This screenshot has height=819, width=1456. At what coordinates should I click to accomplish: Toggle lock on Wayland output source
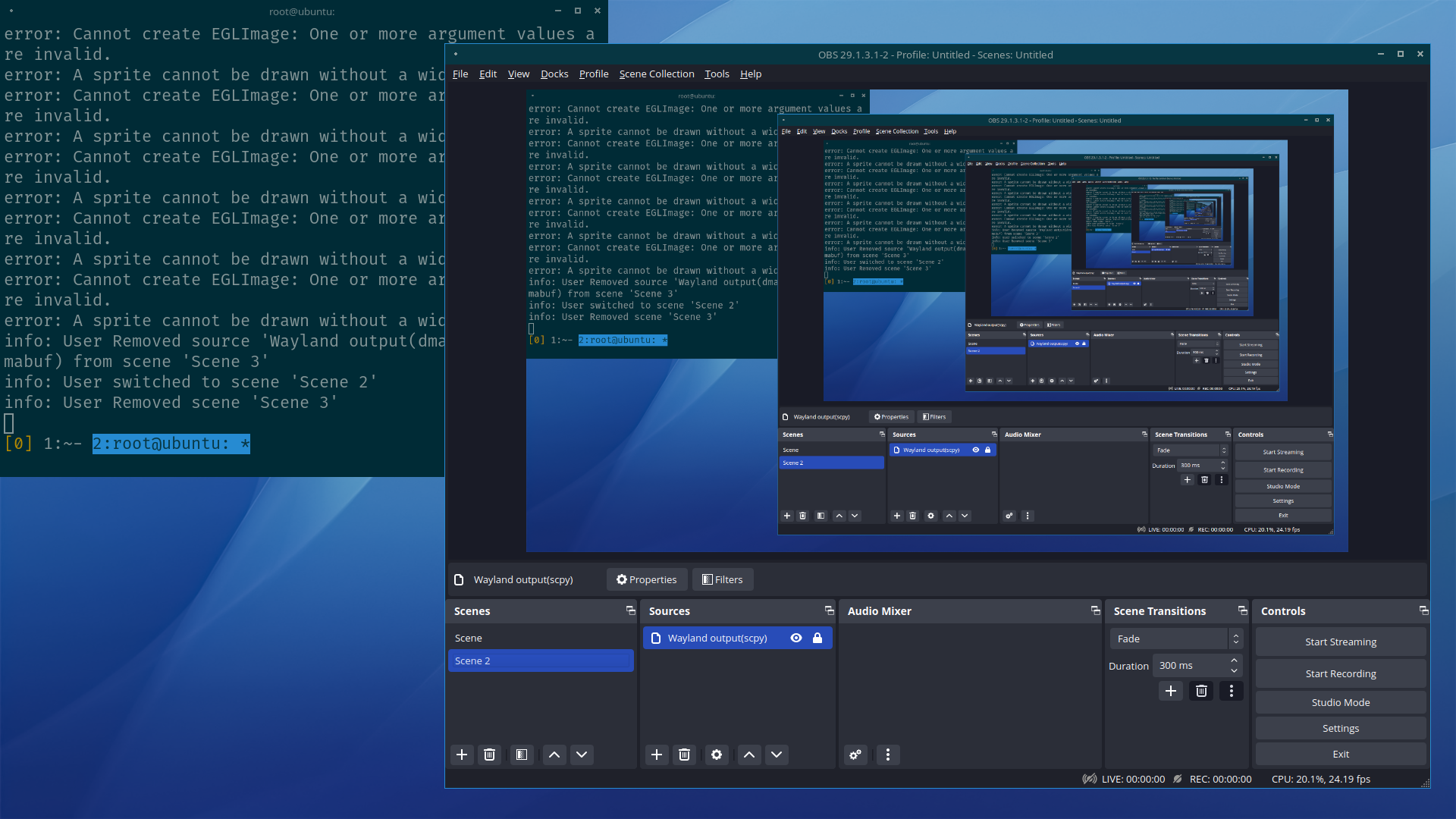[x=817, y=638]
